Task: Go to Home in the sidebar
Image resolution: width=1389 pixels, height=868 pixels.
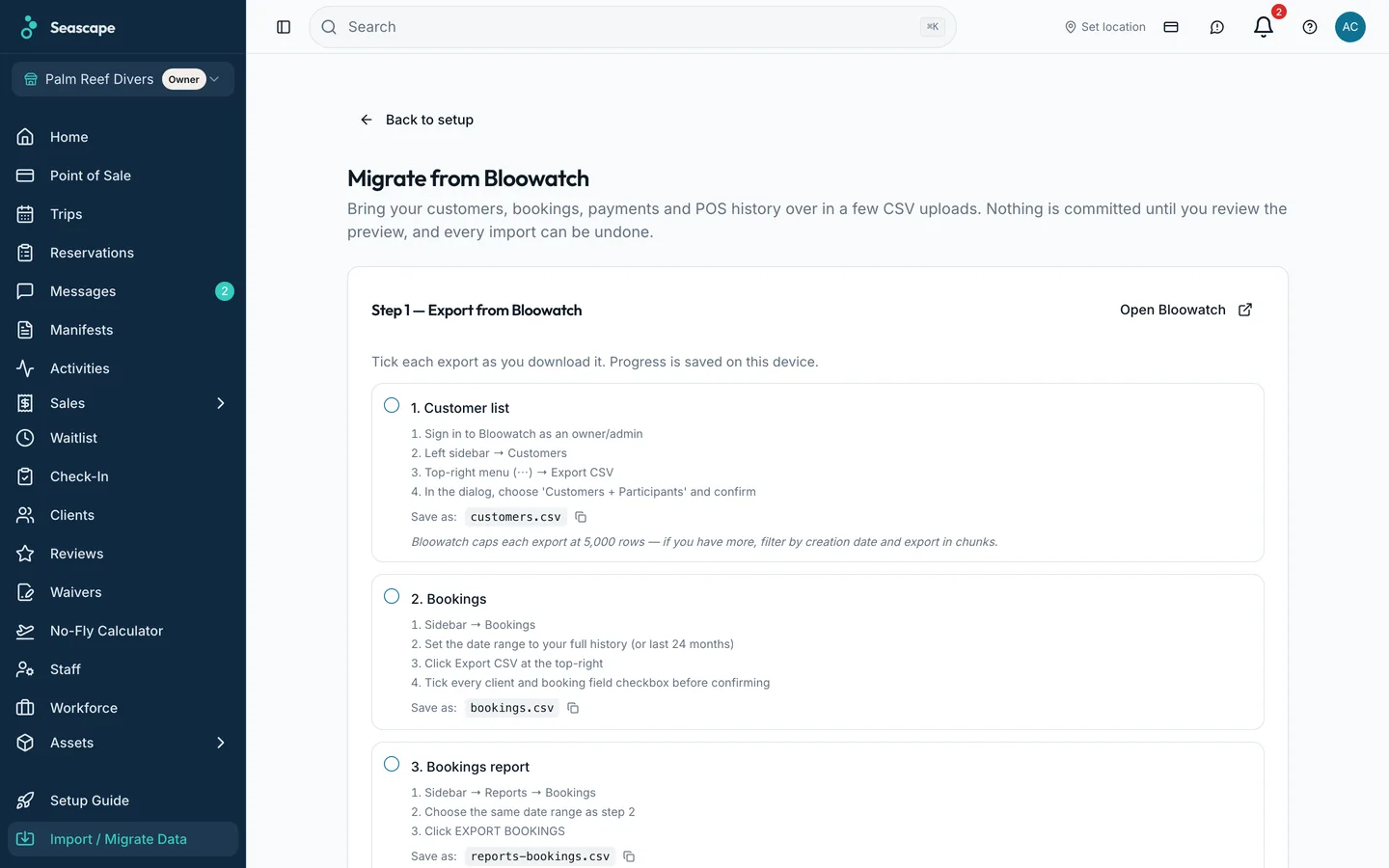Action: coord(123,137)
